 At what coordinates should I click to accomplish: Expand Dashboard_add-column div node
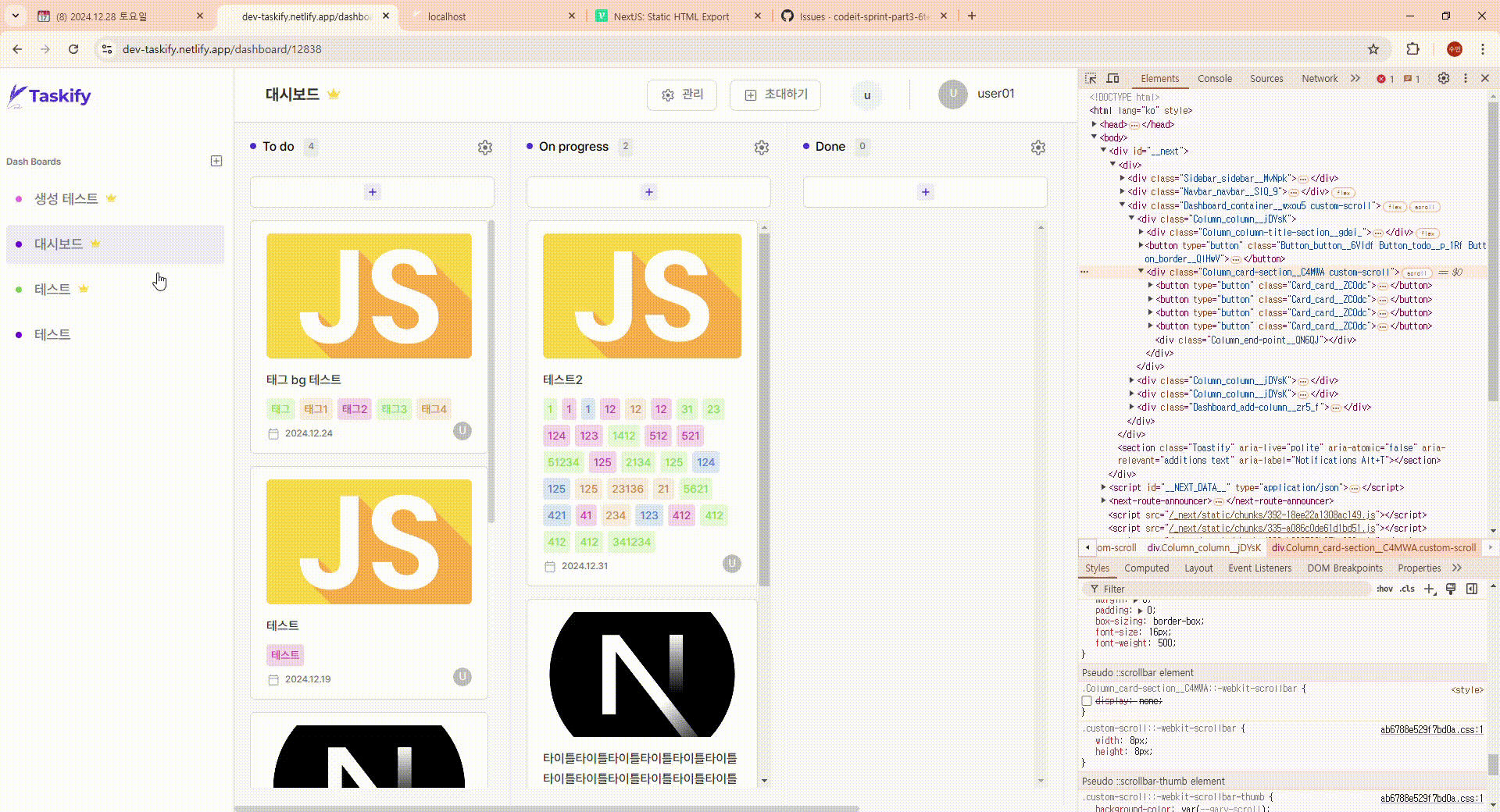pos(1132,407)
